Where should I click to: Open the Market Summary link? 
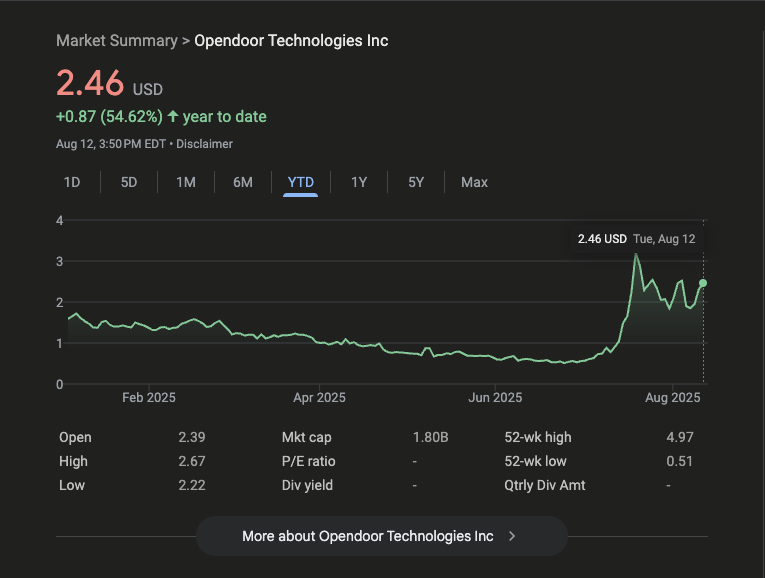pos(115,41)
